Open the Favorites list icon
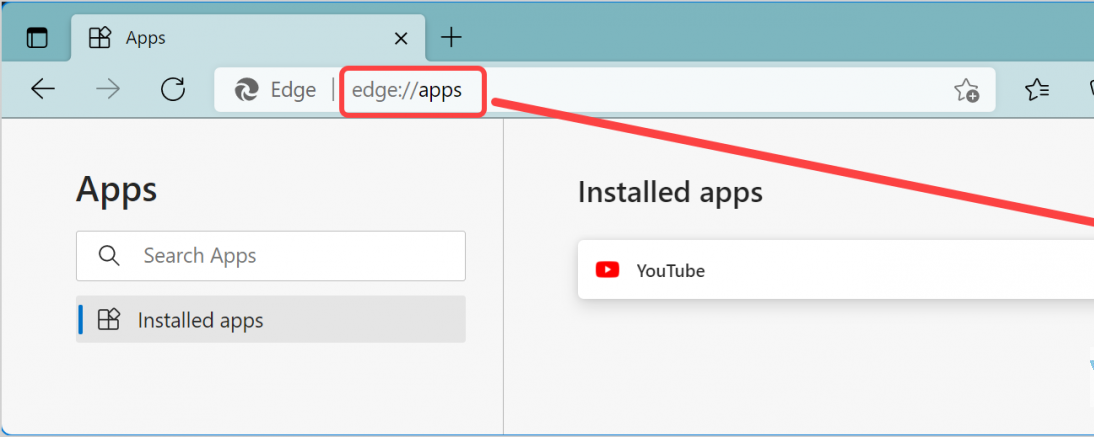Image resolution: width=1094 pixels, height=437 pixels. [x=1037, y=90]
